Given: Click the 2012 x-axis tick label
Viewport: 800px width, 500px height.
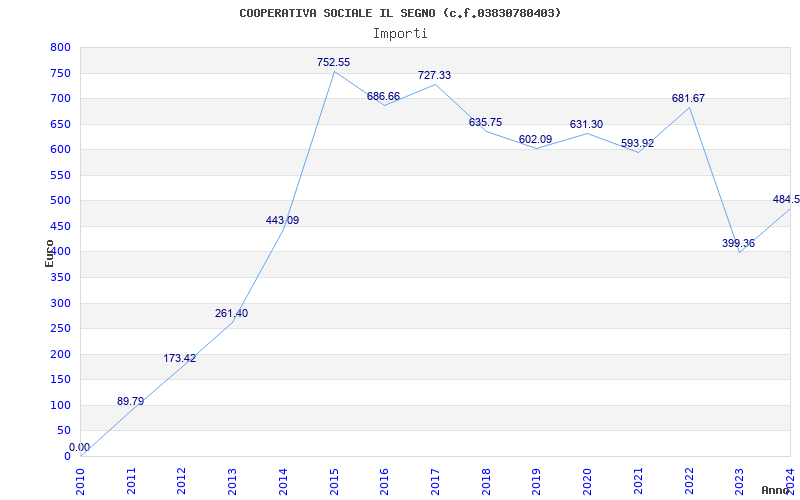Looking at the screenshot, I should (182, 481).
